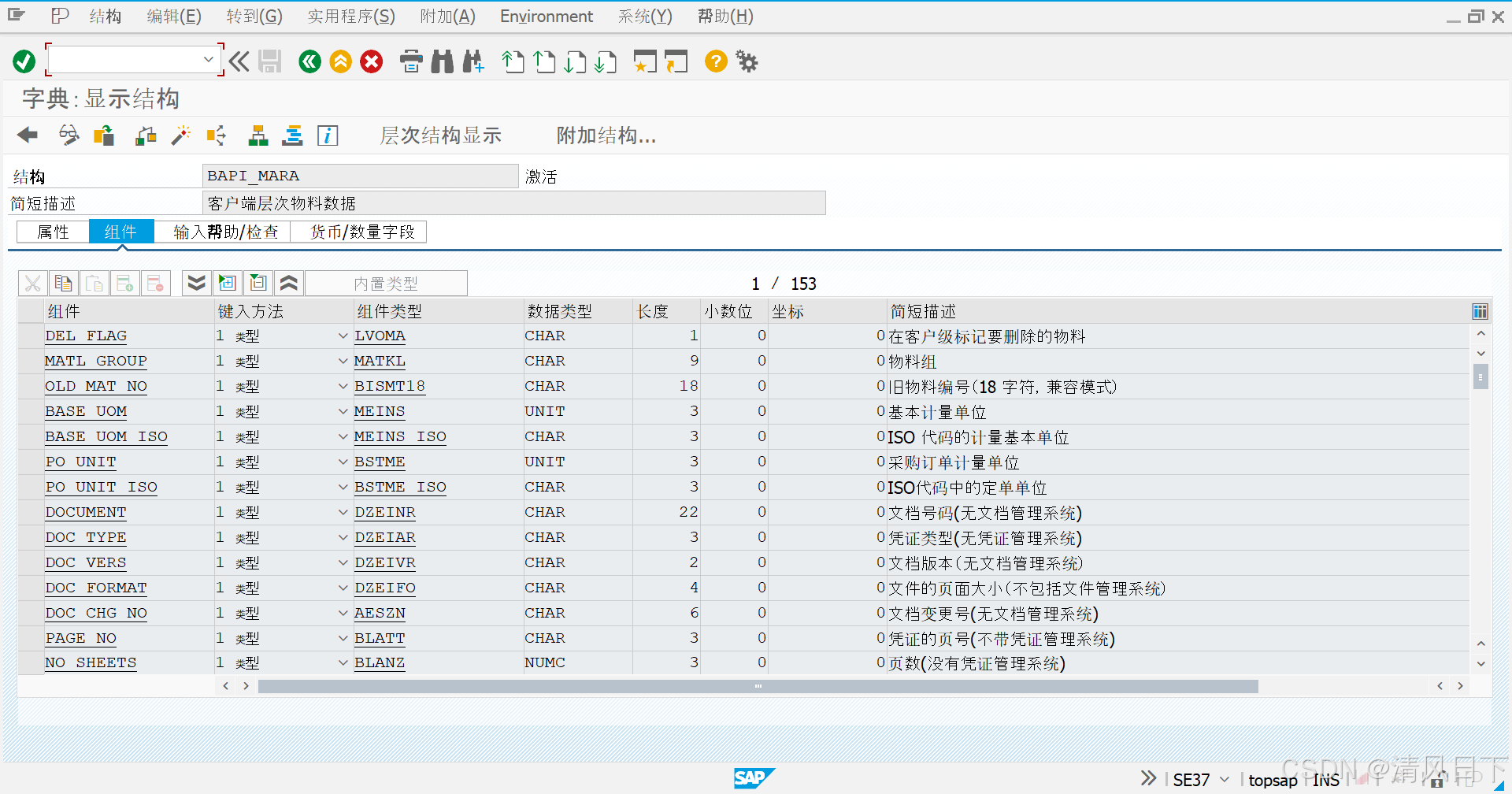Expand status bar double-chevron arrow
Image resolution: width=1512 pixels, height=794 pixels.
click(1149, 778)
